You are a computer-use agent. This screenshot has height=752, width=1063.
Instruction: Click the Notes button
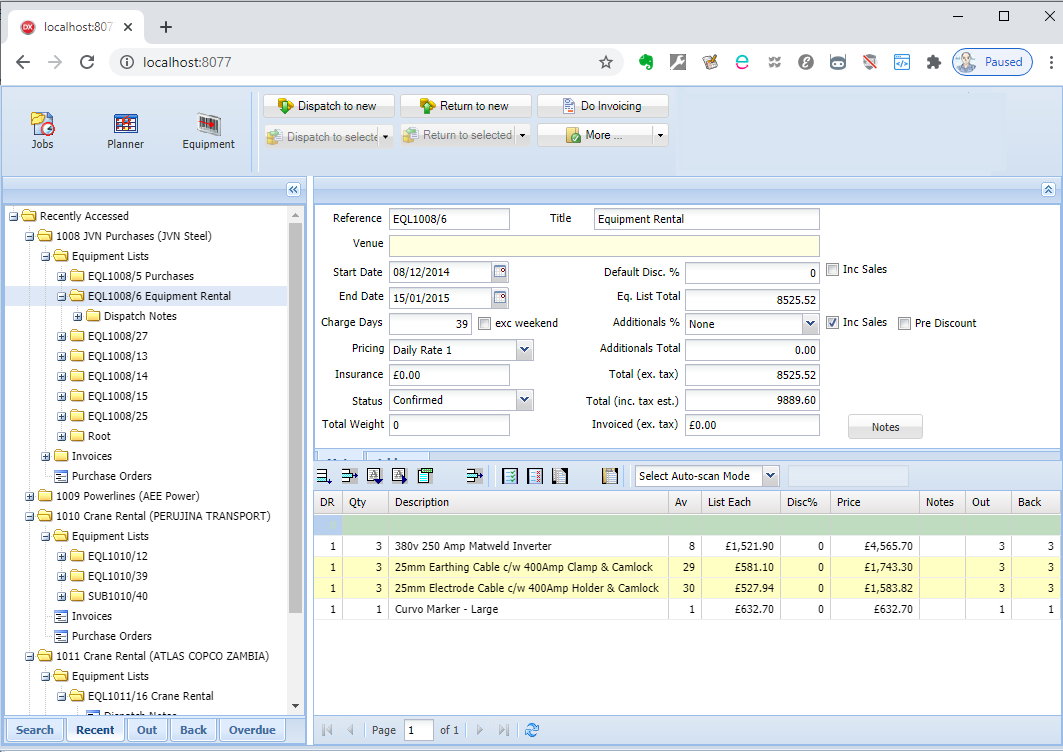pyautogui.click(x=885, y=427)
